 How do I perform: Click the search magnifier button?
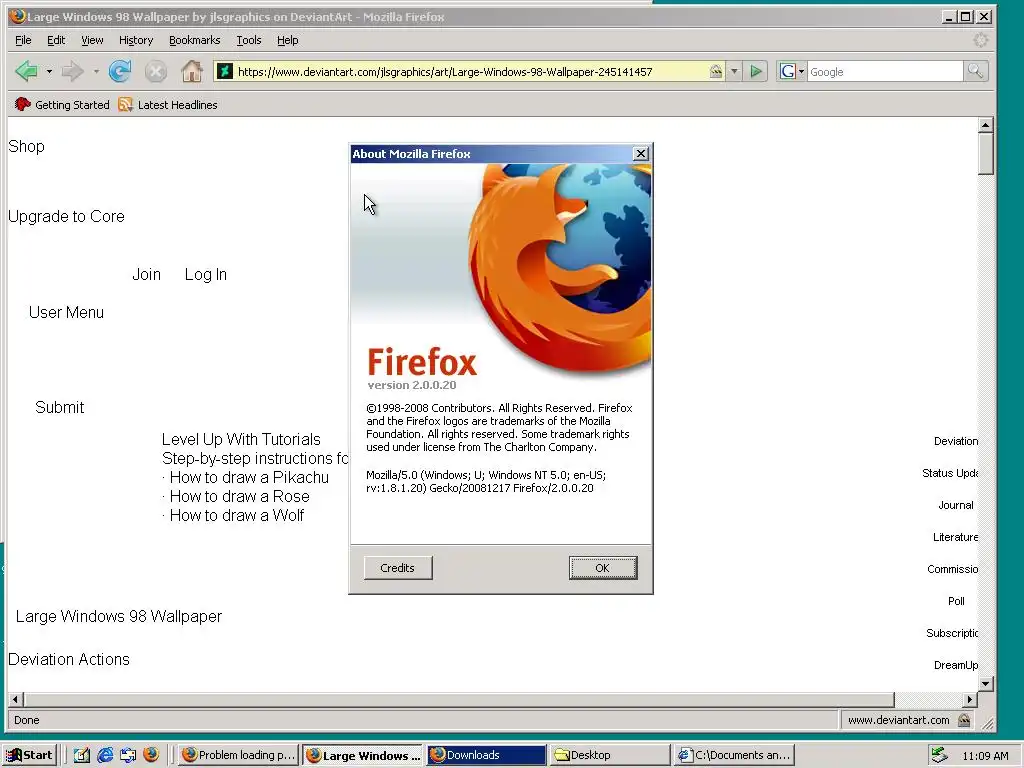(x=975, y=71)
